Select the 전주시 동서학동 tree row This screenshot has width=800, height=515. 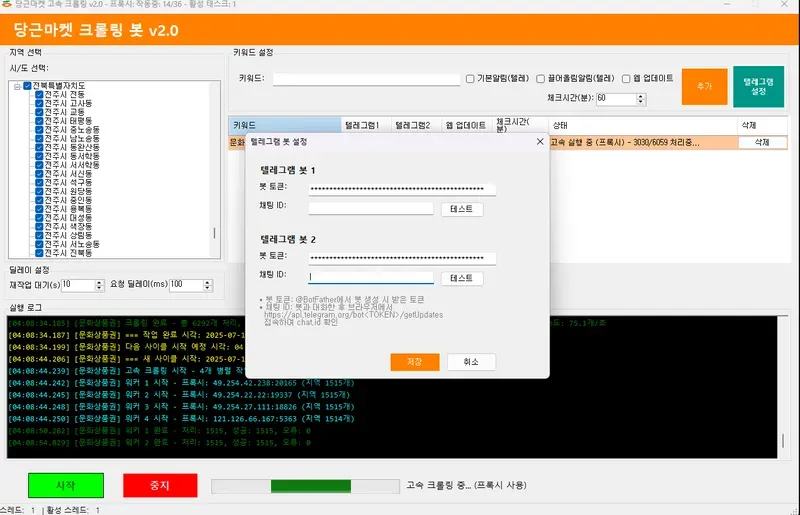click(72, 156)
